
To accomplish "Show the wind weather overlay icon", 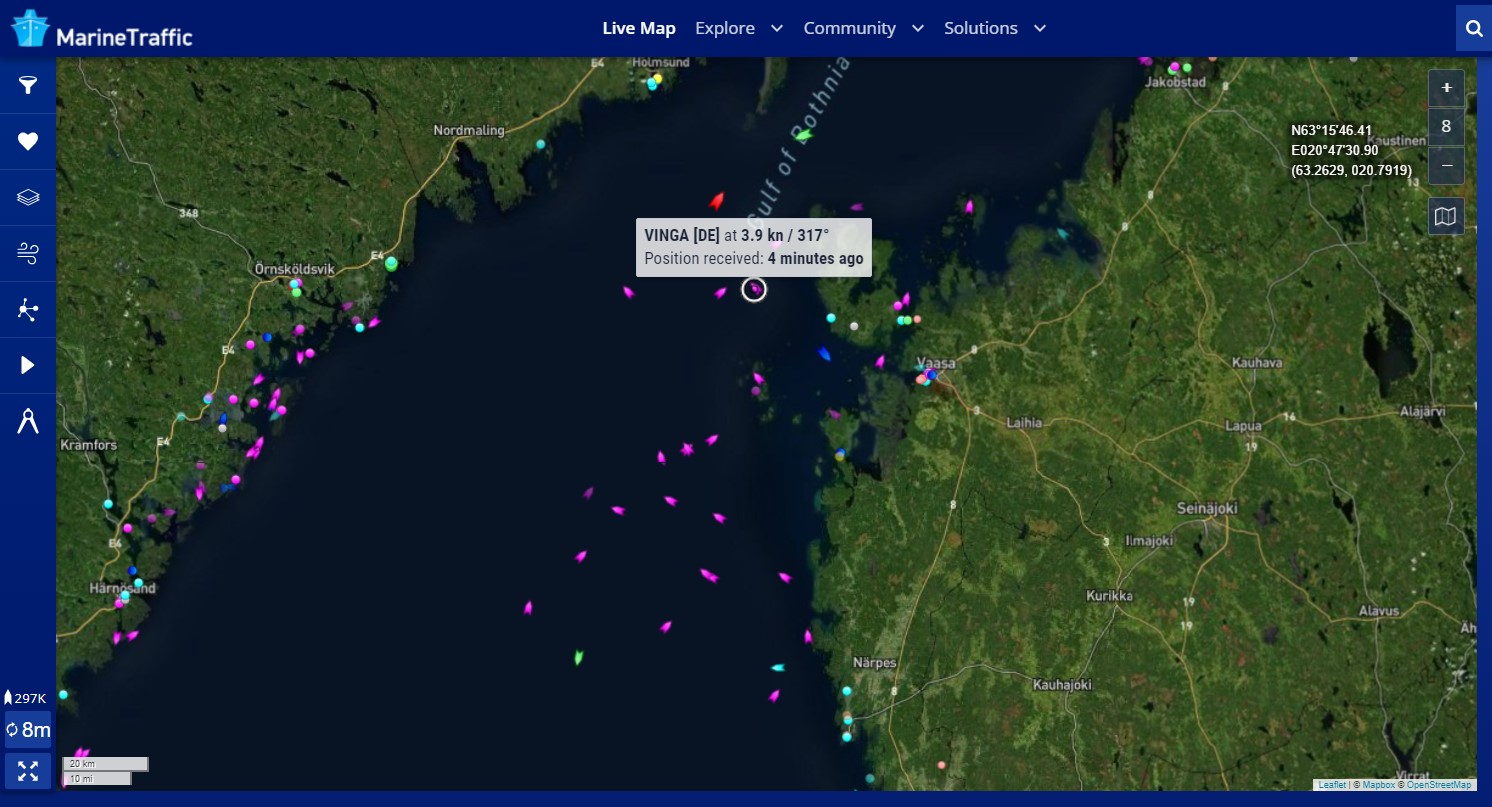I will pyautogui.click(x=28, y=253).
